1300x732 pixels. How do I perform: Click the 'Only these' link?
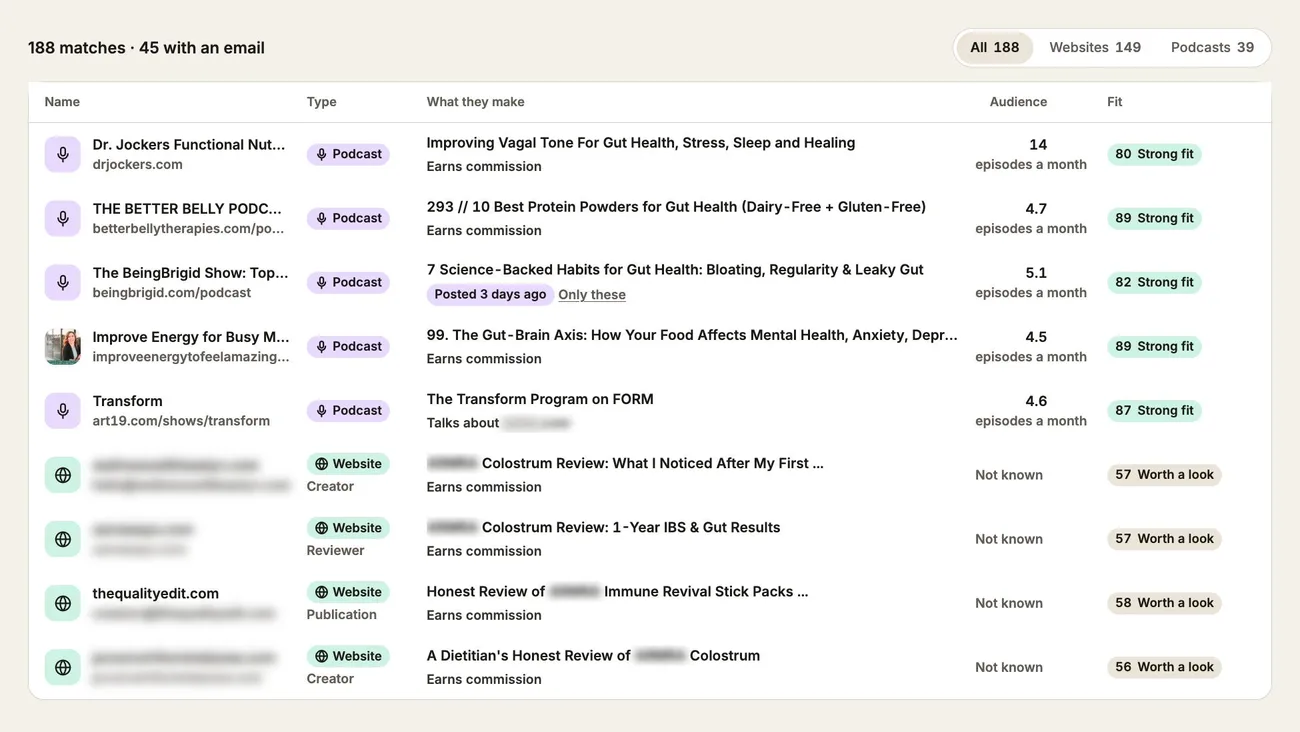click(592, 295)
